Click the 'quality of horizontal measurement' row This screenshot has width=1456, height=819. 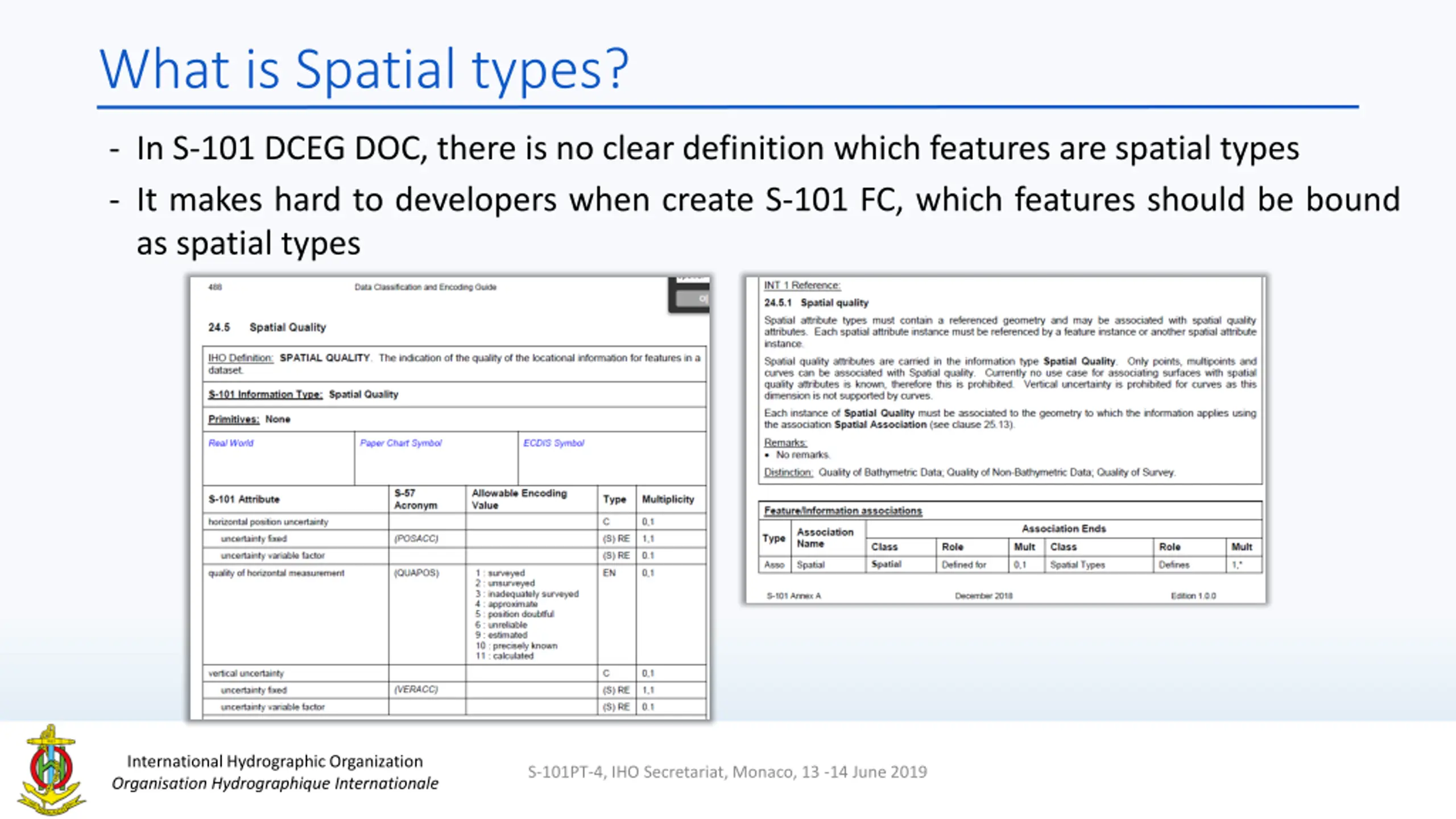454,615
